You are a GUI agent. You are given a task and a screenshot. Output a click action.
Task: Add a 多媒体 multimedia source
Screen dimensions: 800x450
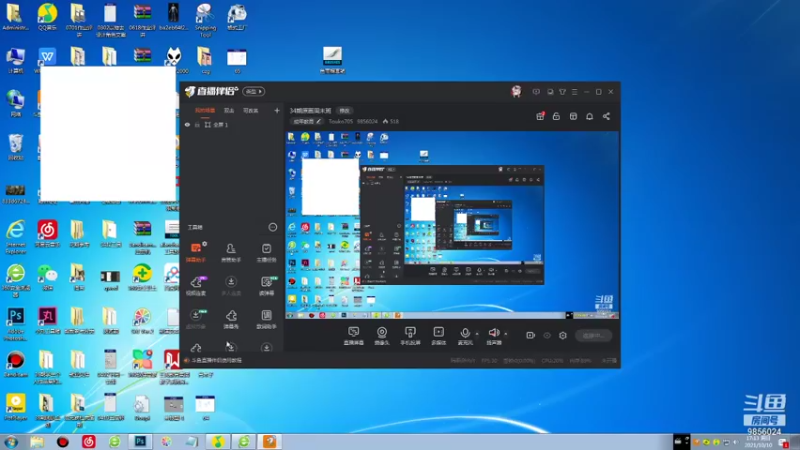[x=439, y=336]
